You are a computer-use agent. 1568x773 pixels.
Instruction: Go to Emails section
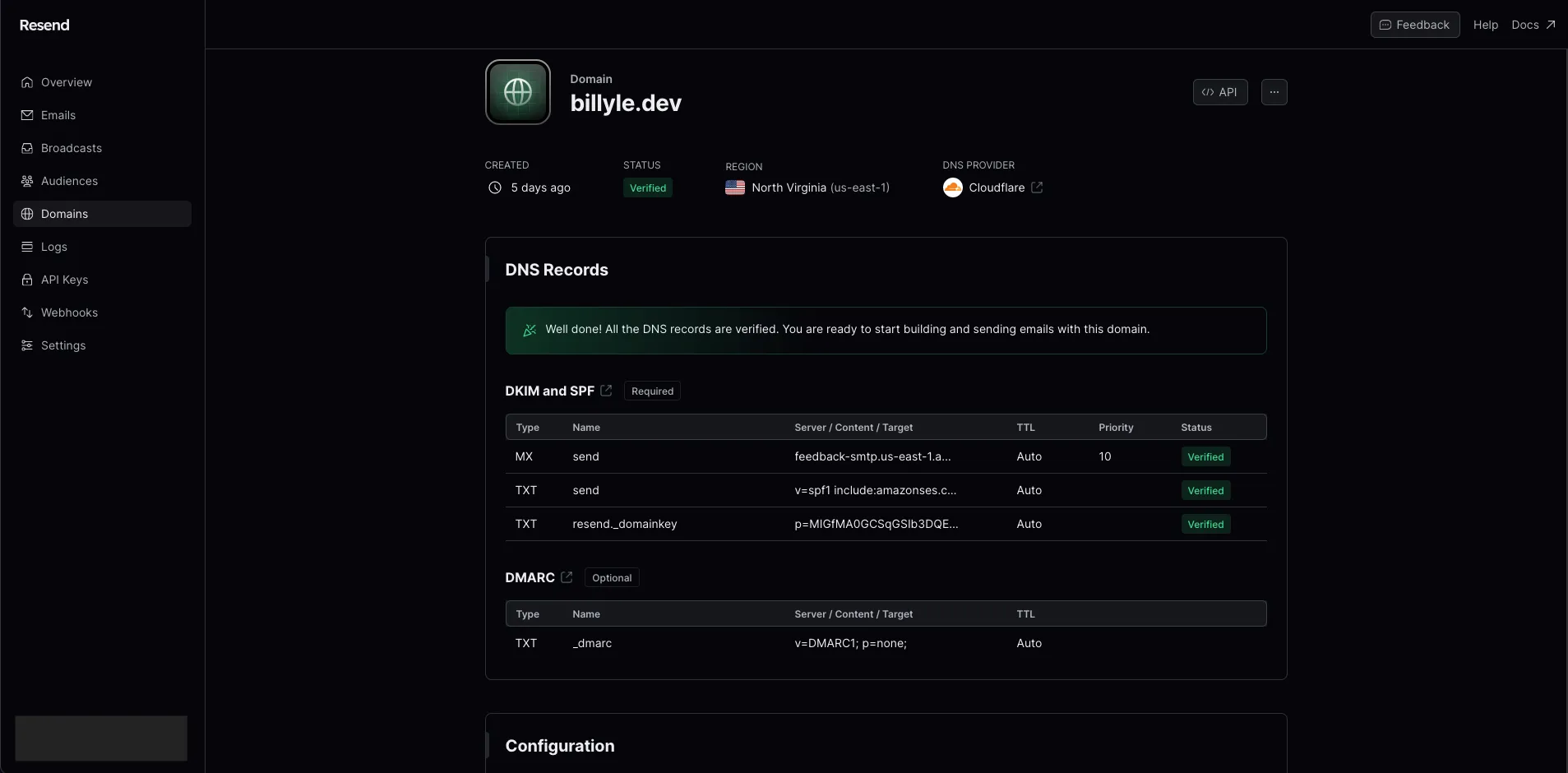pos(102,115)
